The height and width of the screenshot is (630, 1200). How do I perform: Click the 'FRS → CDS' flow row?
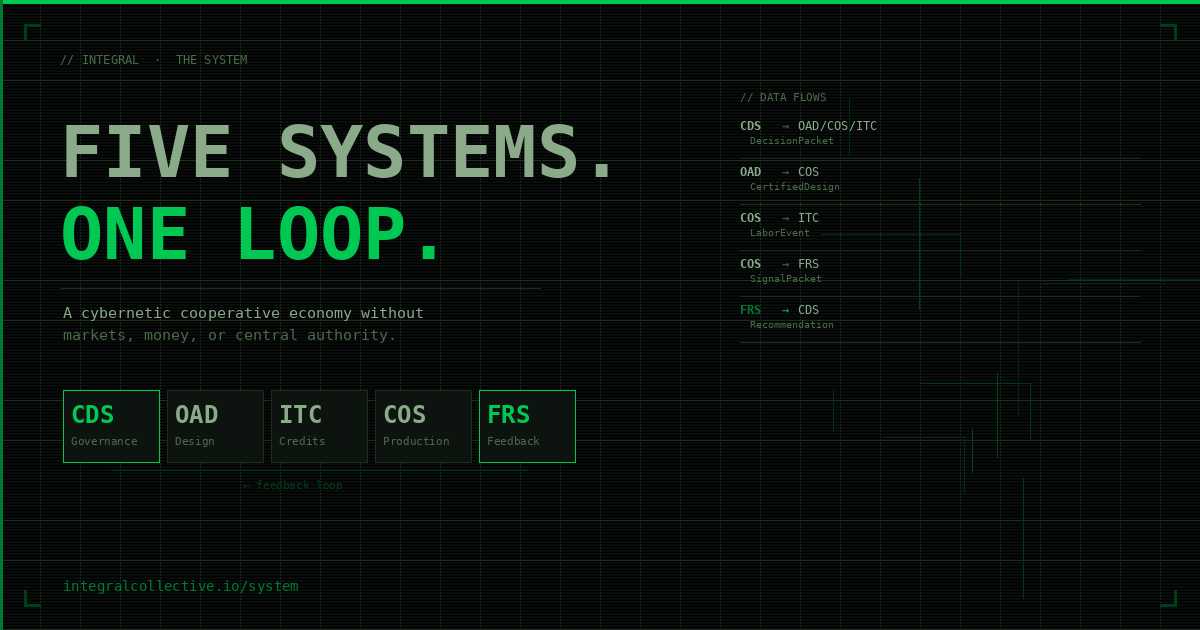point(779,310)
